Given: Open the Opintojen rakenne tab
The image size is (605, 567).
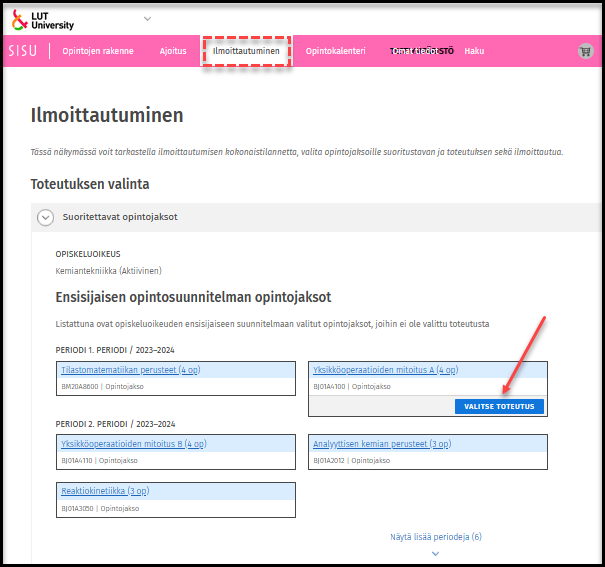Looking at the screenshot, I should (x=98, y=51).
